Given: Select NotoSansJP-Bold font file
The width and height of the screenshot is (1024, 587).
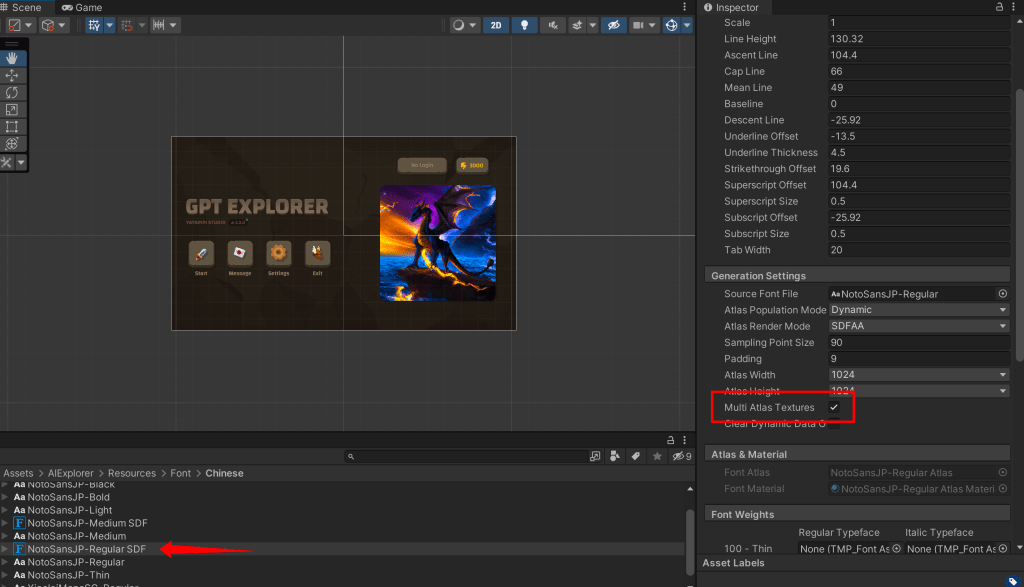Looking at the screenshot, I should (69, 497).
